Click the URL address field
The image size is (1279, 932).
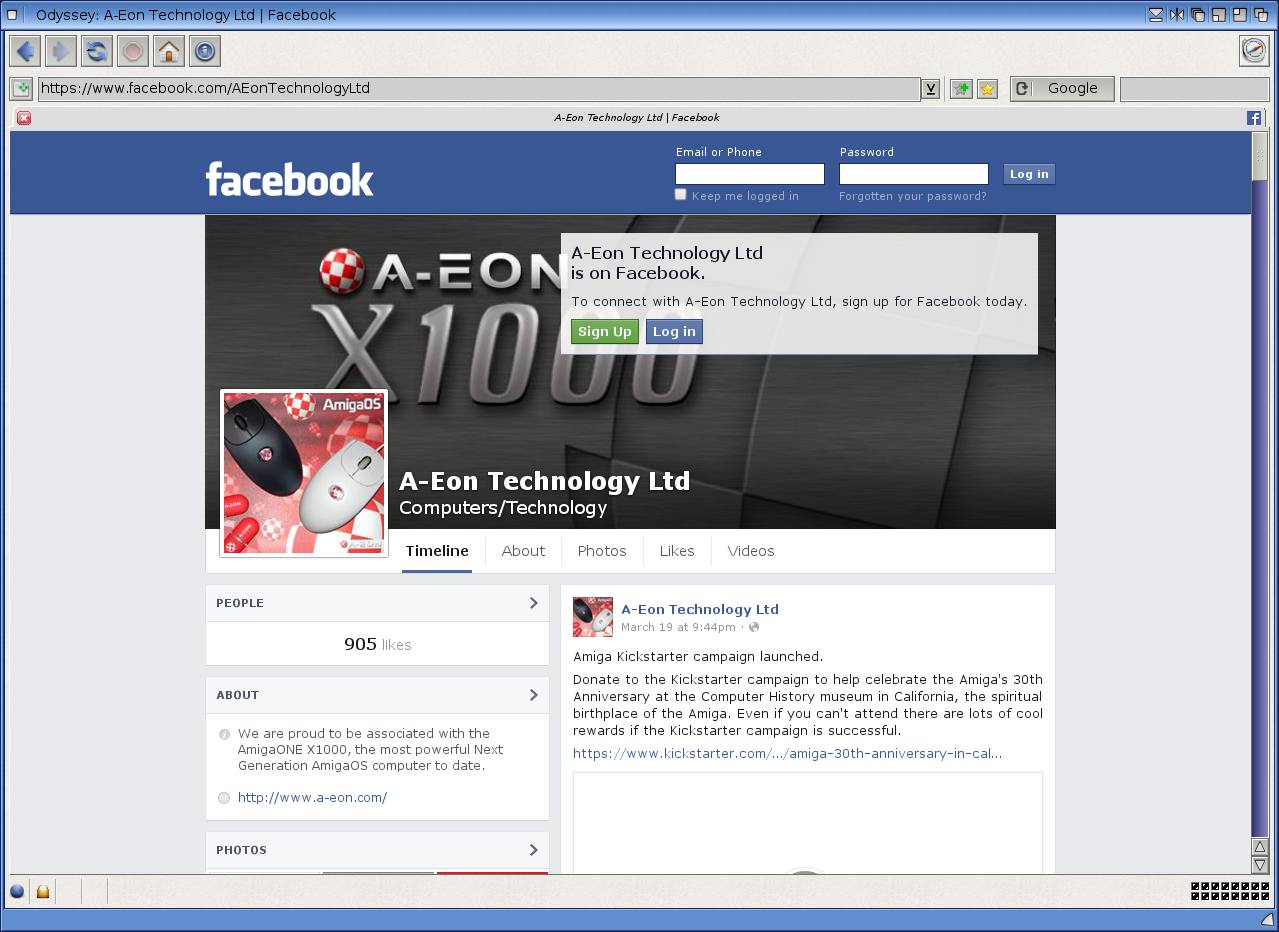pos(479,89)
